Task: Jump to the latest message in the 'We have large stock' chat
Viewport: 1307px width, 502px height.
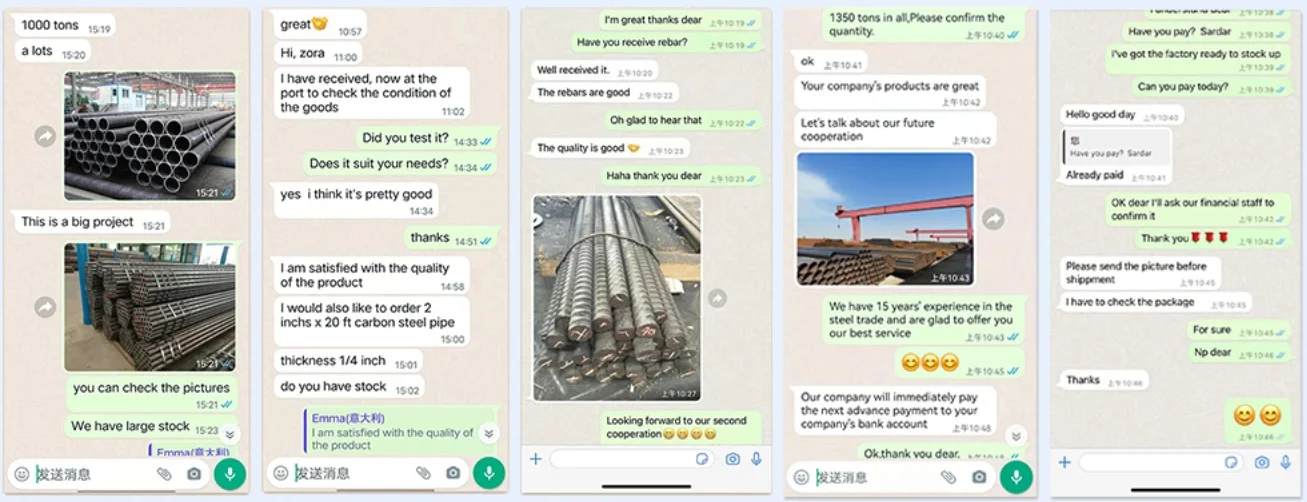Action: click(x=229, y=434)
